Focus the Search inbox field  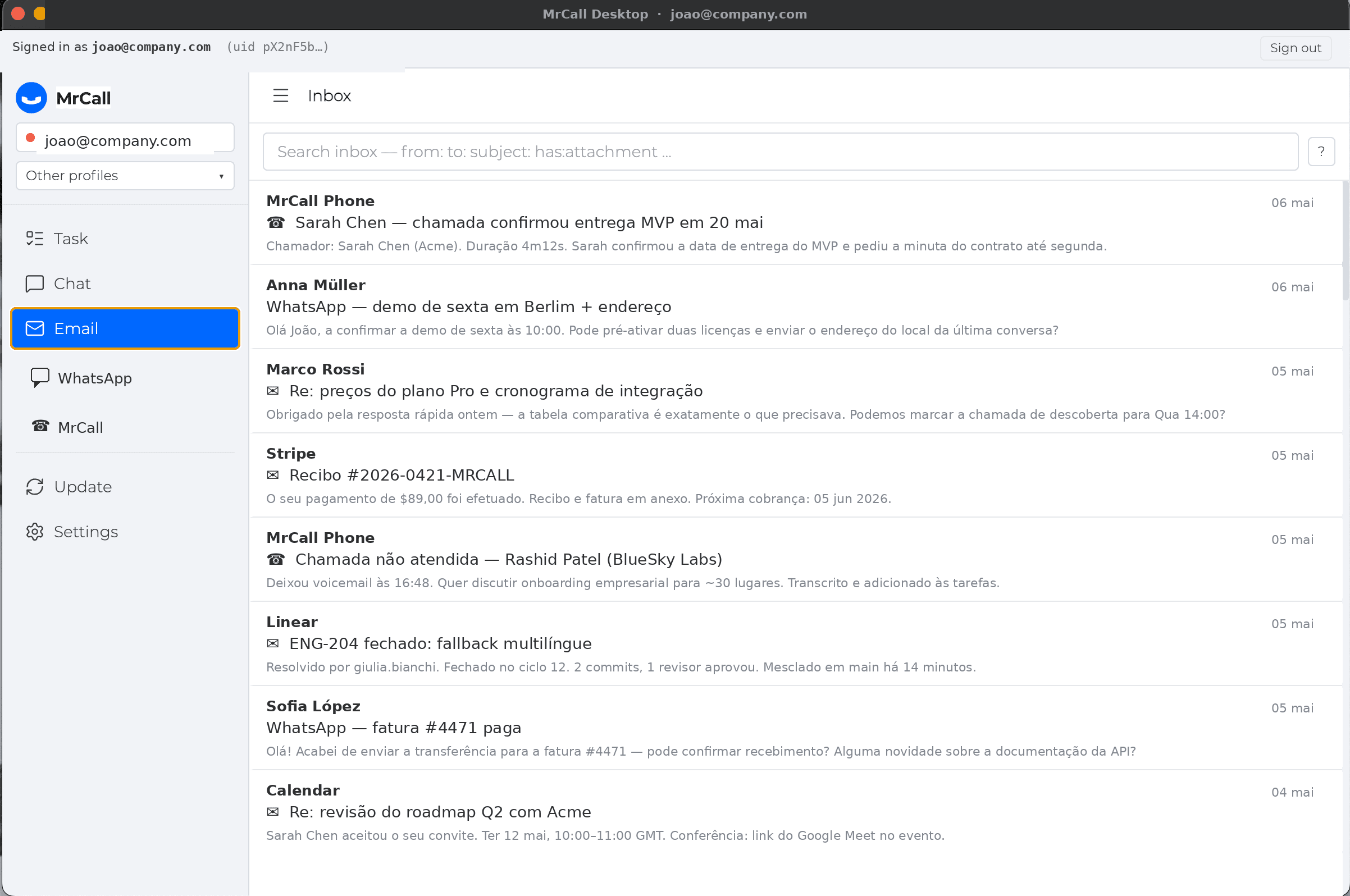(780, 152)
